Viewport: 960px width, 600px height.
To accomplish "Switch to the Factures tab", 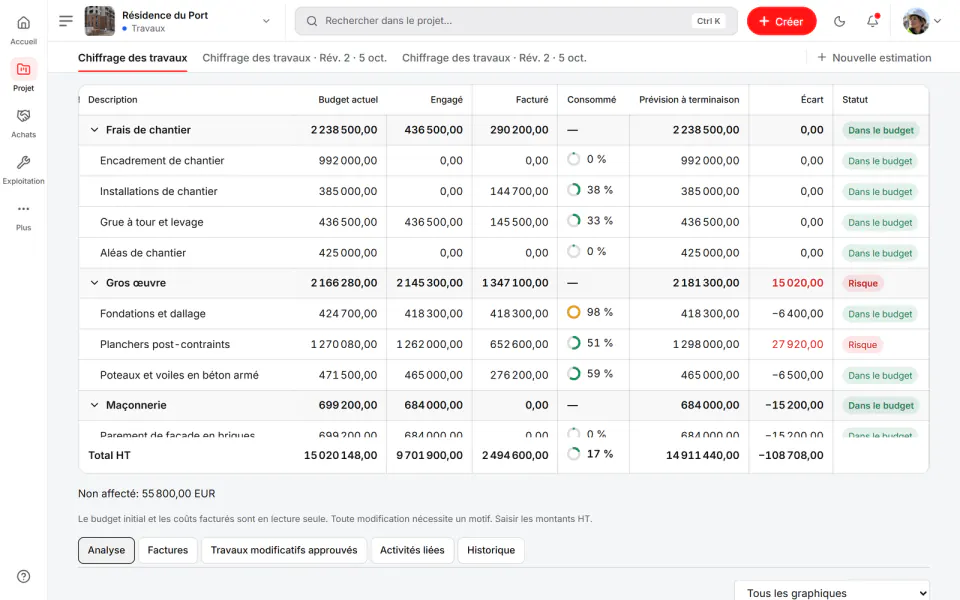I will click(x=168, y=550).
